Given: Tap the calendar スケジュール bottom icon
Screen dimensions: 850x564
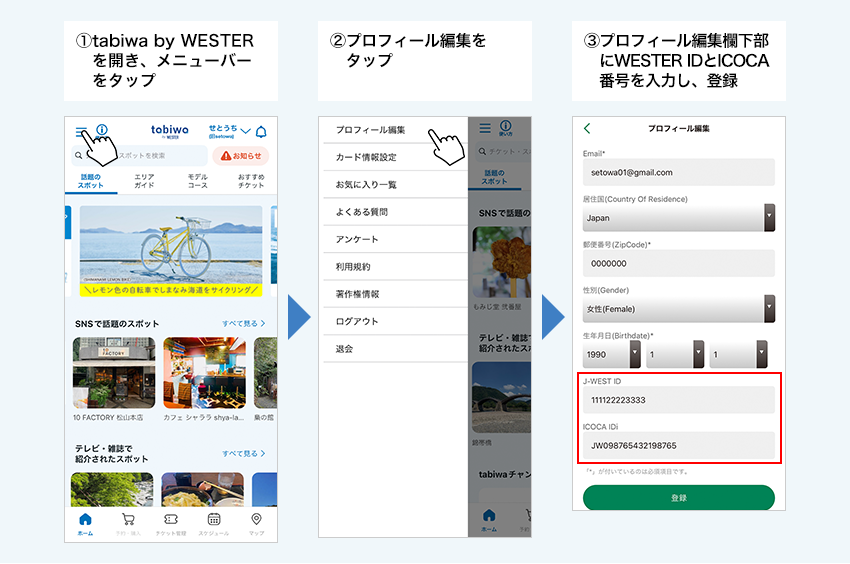Looking at the screenshot, I should point(214,524).
